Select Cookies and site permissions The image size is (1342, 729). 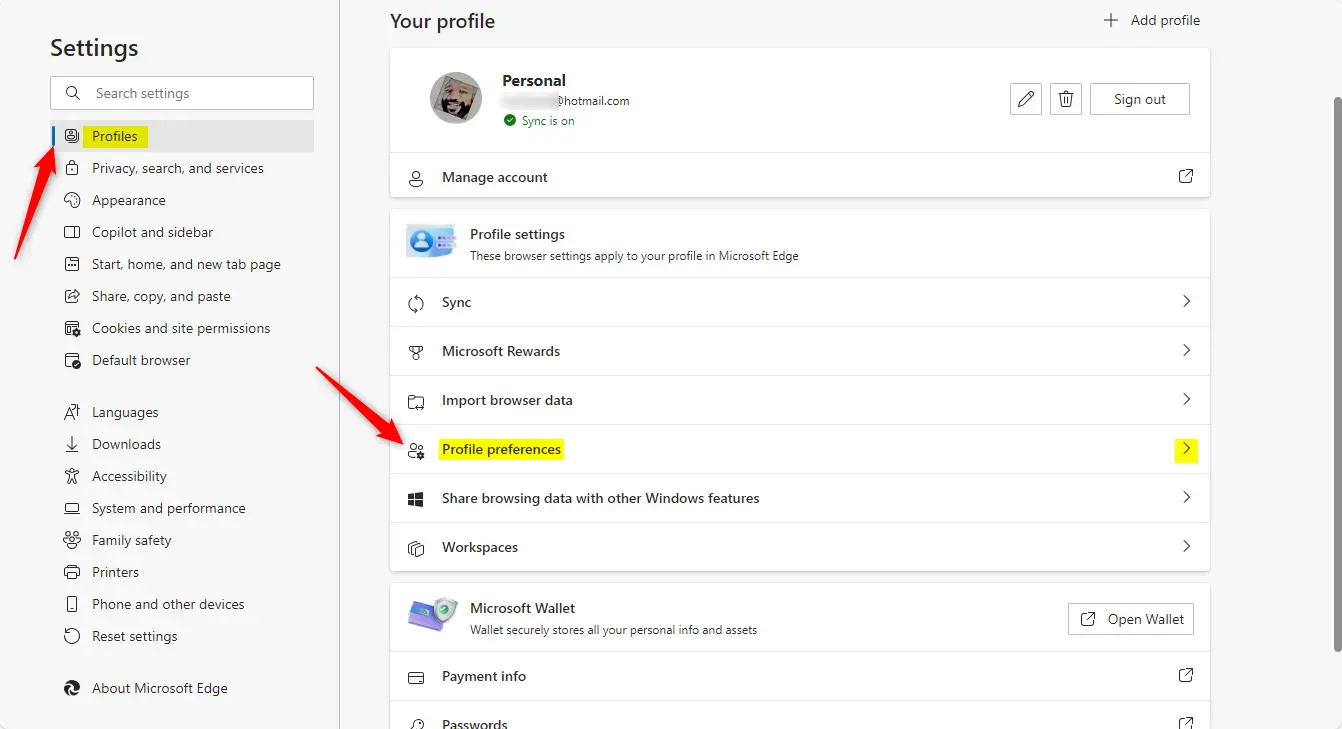click(x=180, y=328)
